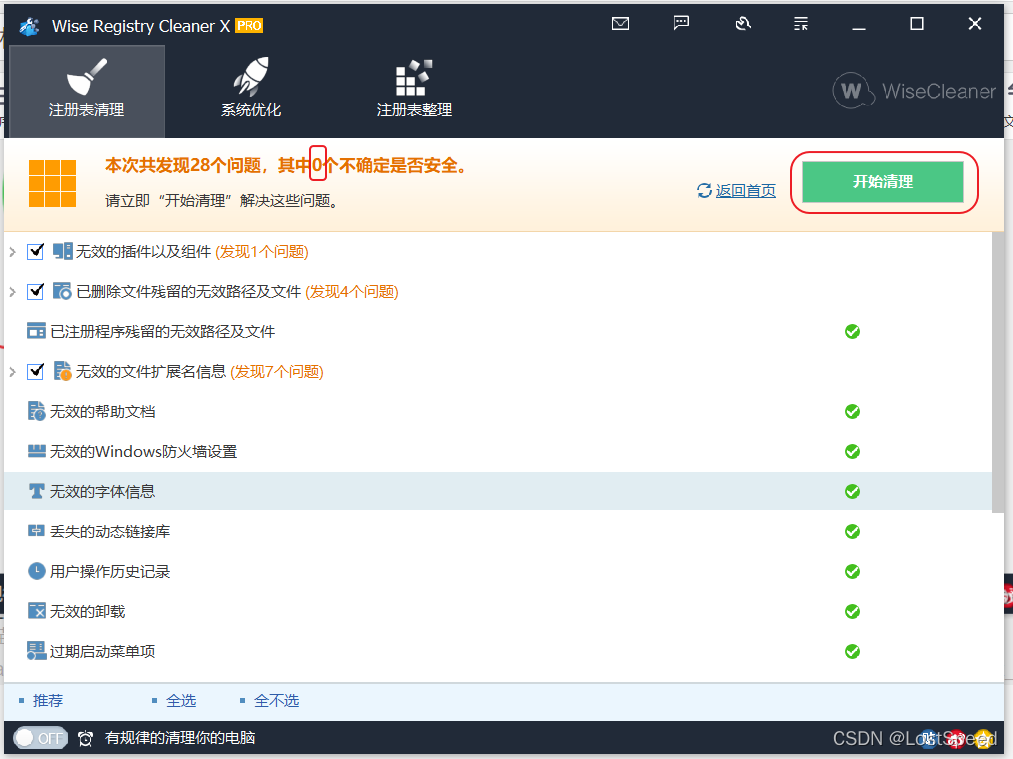Uncheck 无效的文件扩展名信息 checkbox
1013x759 pixels.
point(36,371)
